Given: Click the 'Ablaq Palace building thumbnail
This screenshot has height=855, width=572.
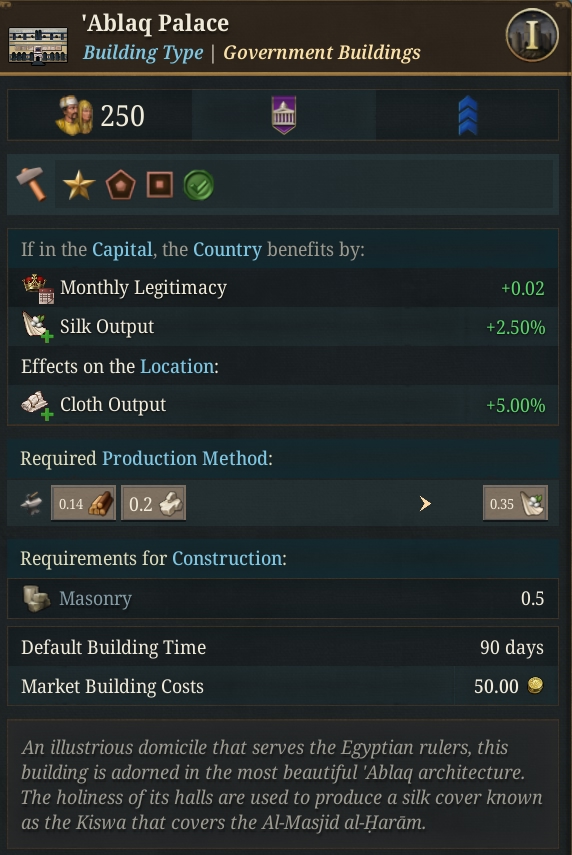Looking at the screenshot, I should (38, 46).
